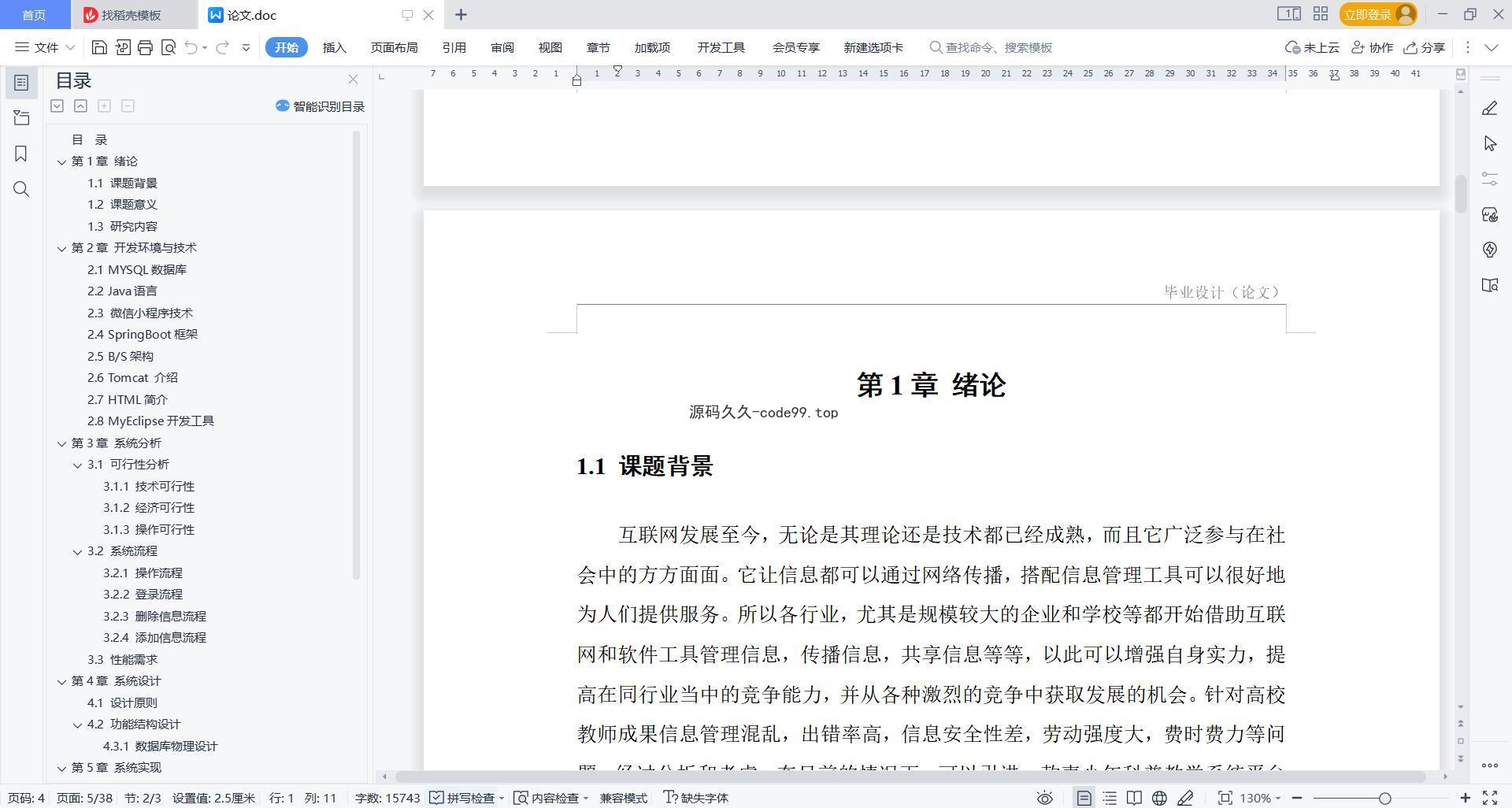Click the fit page zoom icon

(1225, 798)
